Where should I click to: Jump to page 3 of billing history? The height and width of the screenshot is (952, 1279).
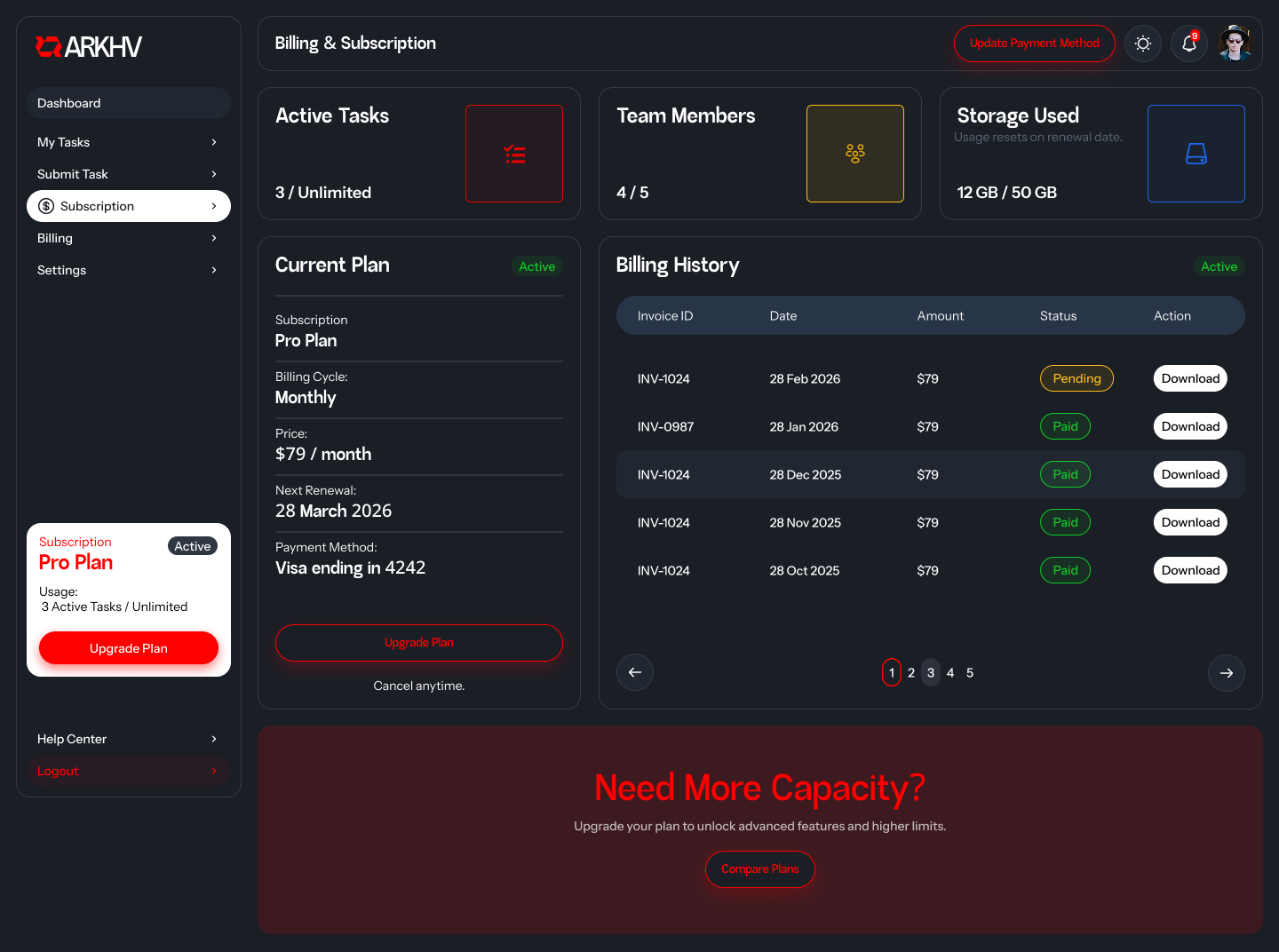pos(931,672)
